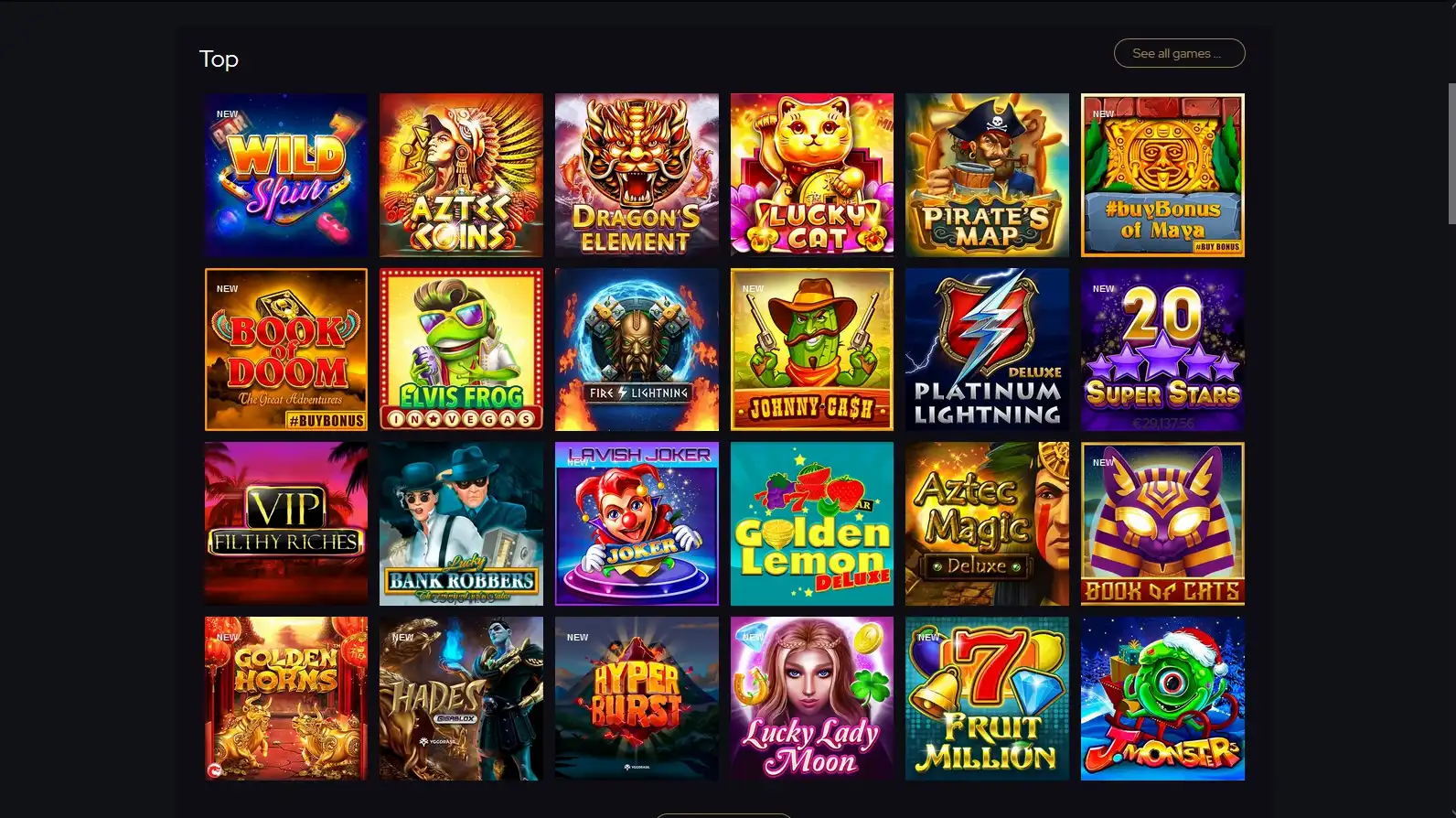1456x818 pixels.
Task: Open Platinum Lightning Deluxe game
Action: 987,350
